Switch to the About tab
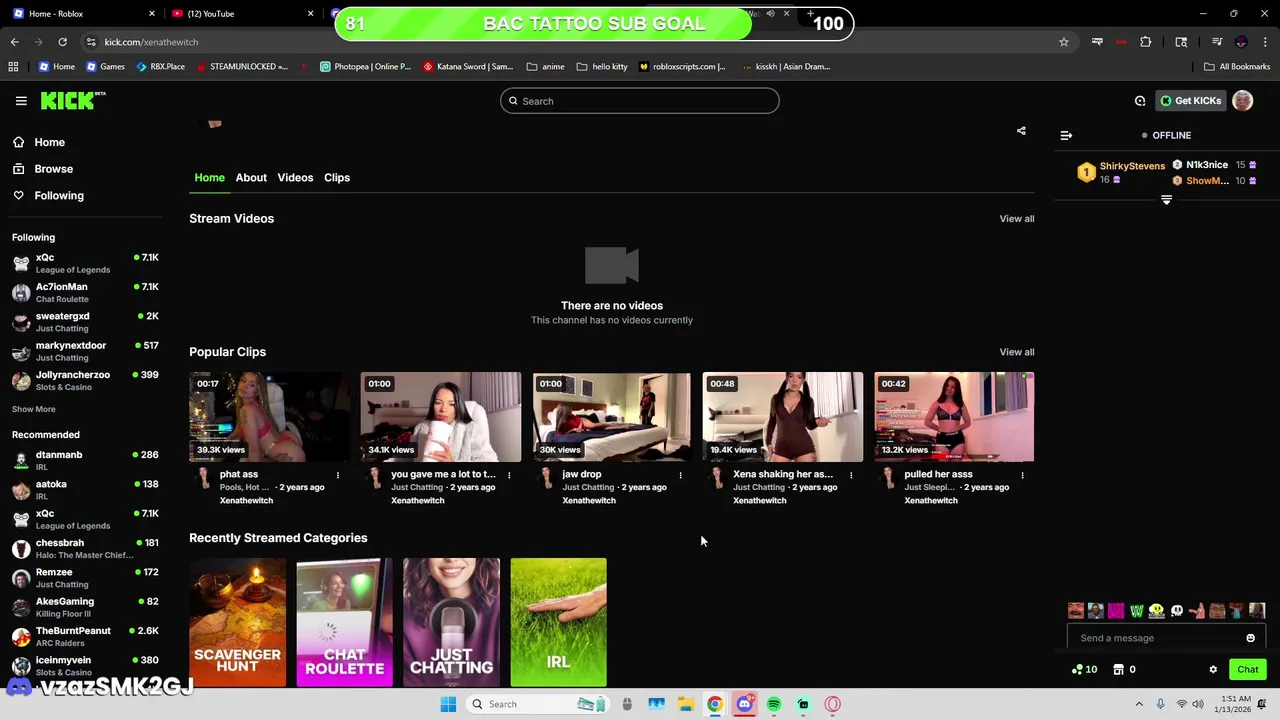1280x720 pixels. pos(251,178)
